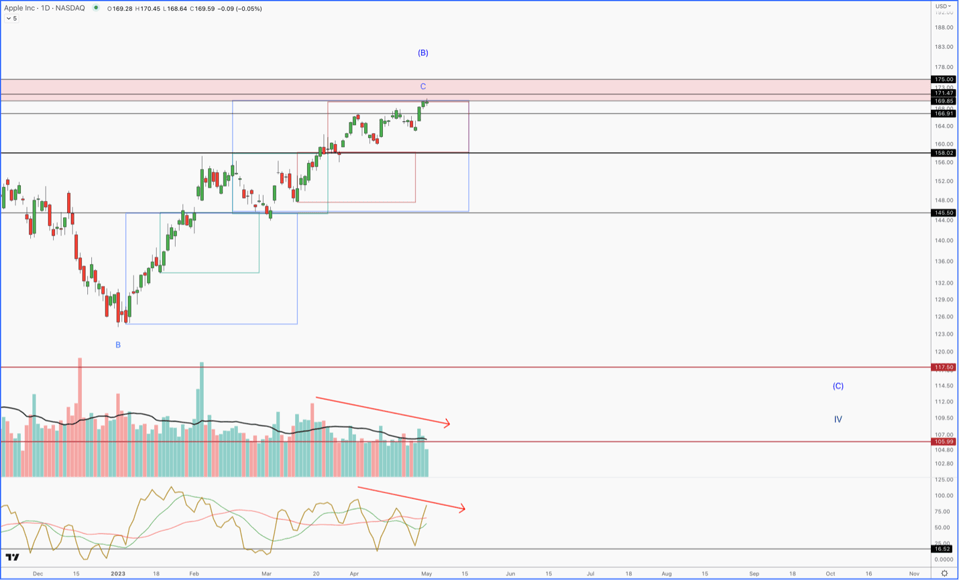The height and width of the screenshot is (581, 959).
Task: Click the (B) wave label
Action: pos(423,53)
